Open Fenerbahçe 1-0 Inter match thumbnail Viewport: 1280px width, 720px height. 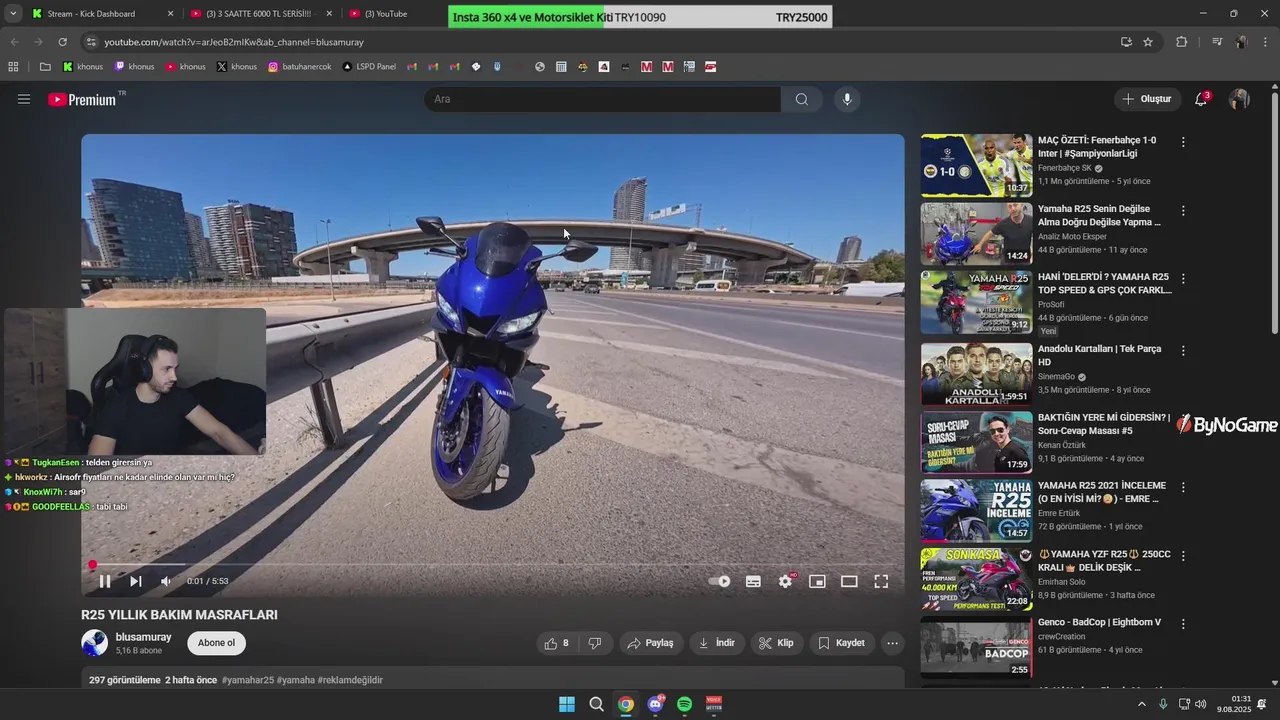pyautogui.click(x=976, y=166)
